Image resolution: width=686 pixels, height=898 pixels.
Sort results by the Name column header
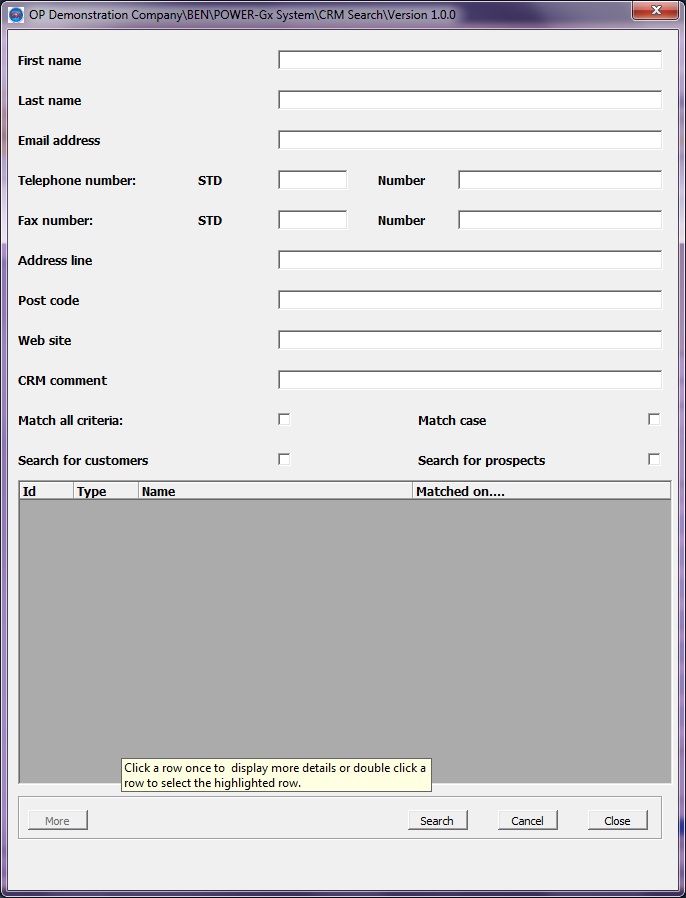tap(275, 491)
